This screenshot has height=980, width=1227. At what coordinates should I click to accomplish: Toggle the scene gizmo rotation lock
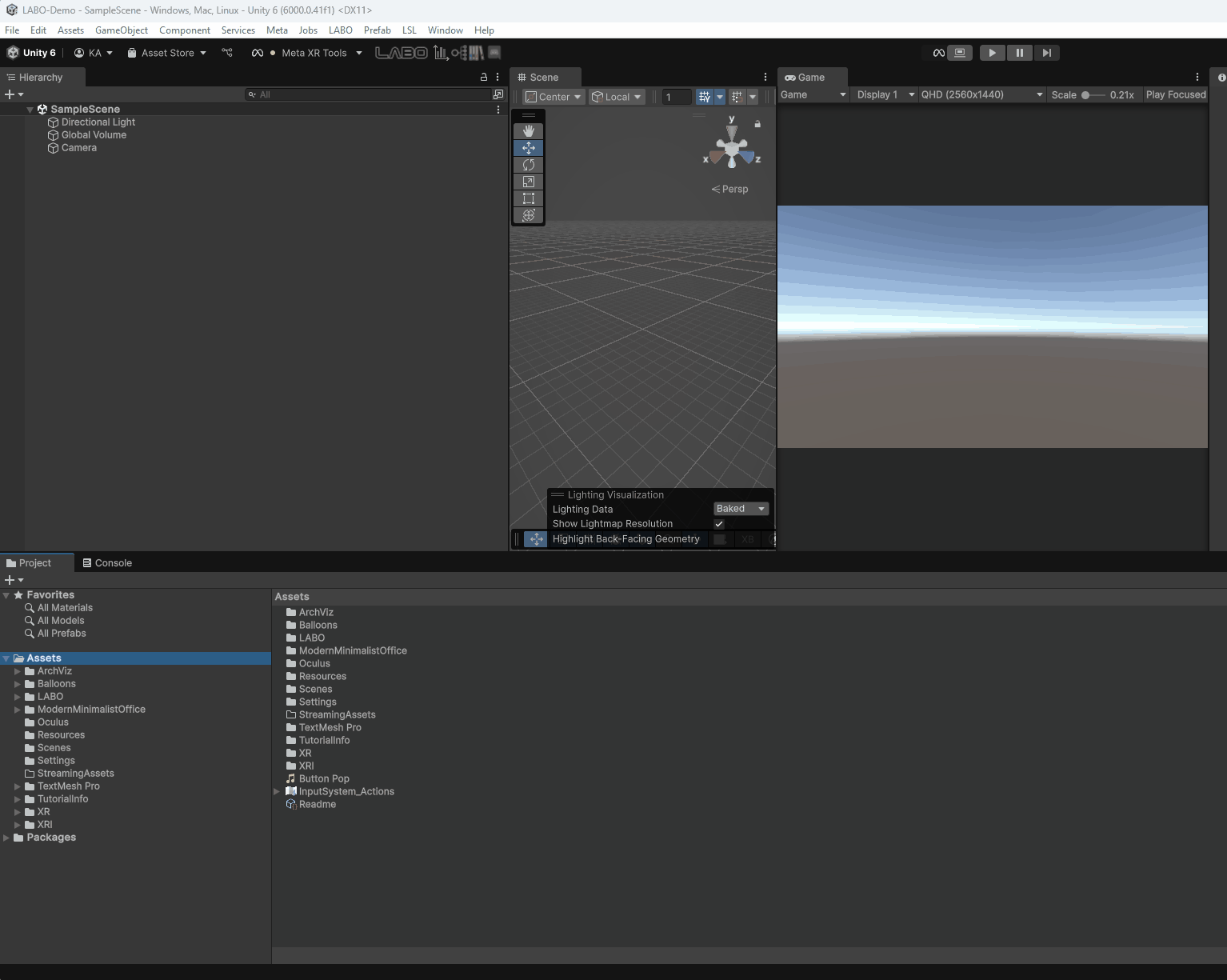757,124
